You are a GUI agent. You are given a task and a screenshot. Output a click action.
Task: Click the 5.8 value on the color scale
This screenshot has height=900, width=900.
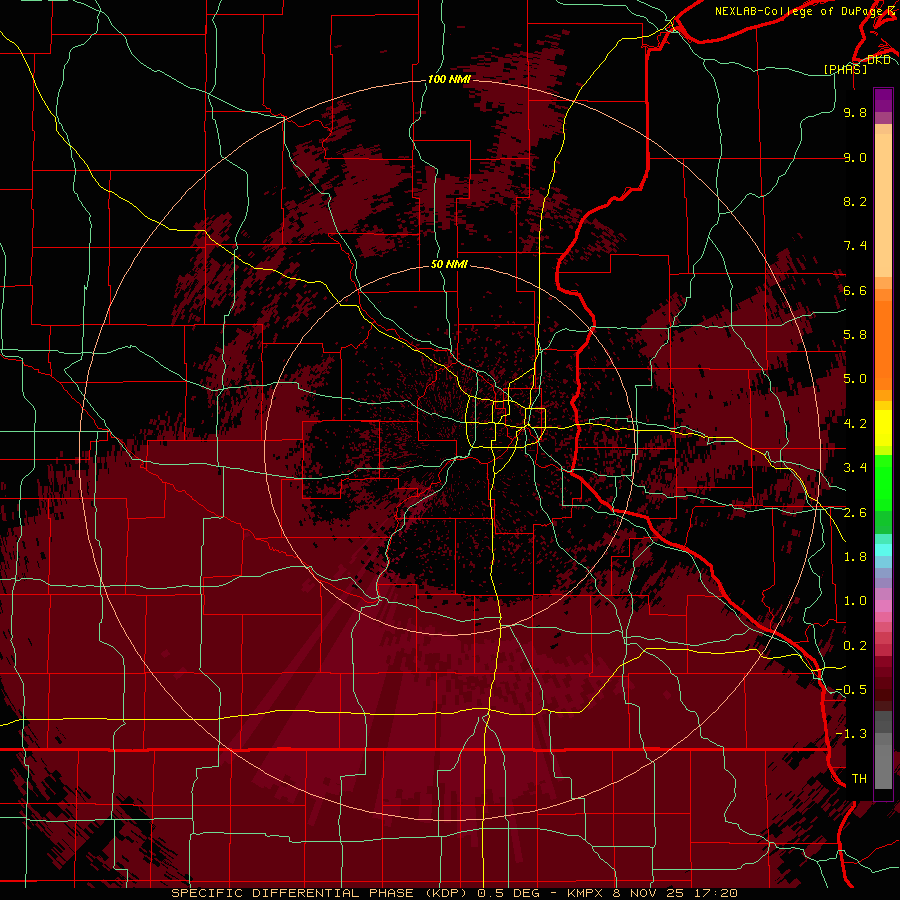[855, 335]
